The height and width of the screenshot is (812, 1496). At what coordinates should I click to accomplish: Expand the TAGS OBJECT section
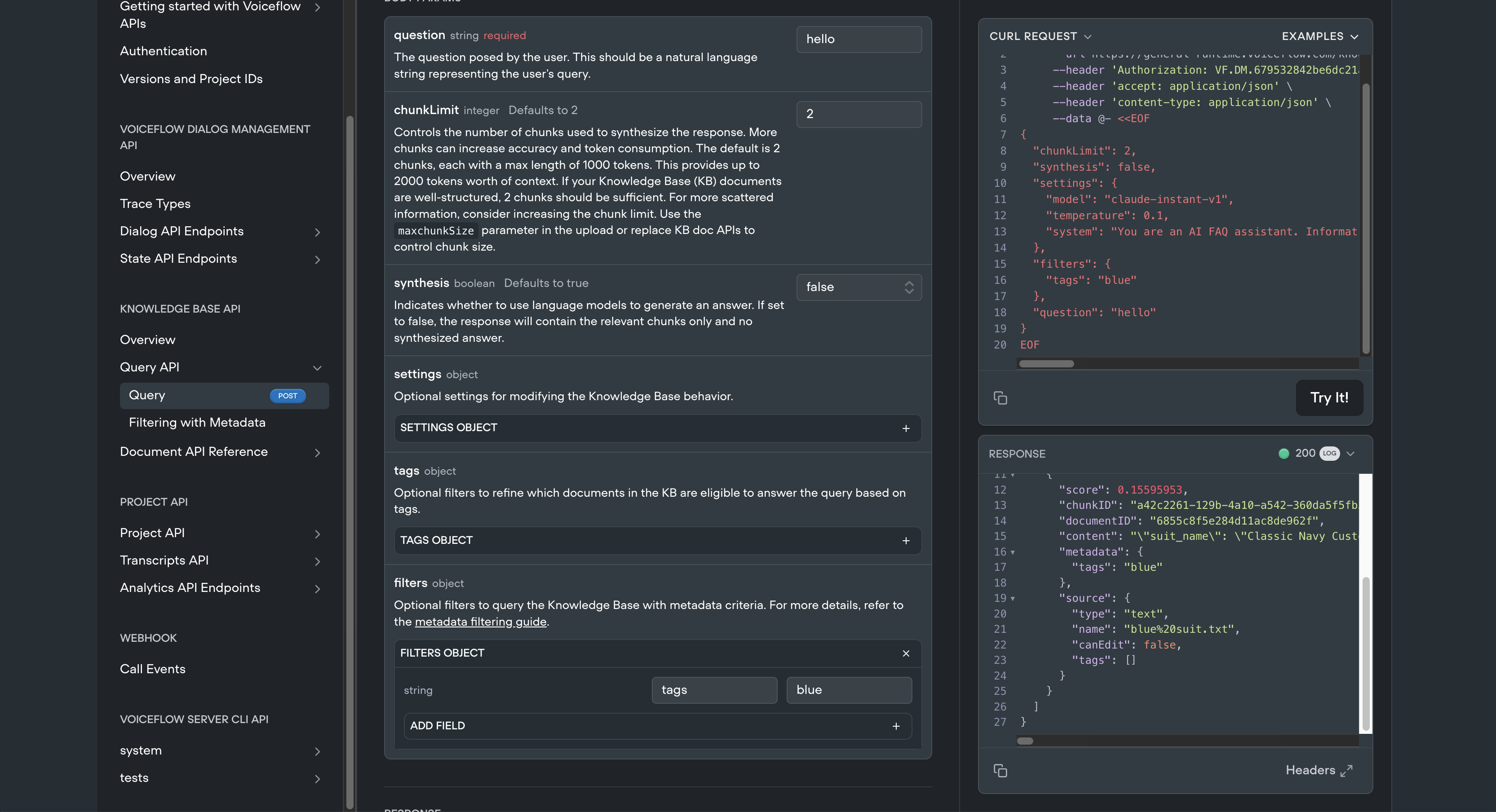[657, 540]
